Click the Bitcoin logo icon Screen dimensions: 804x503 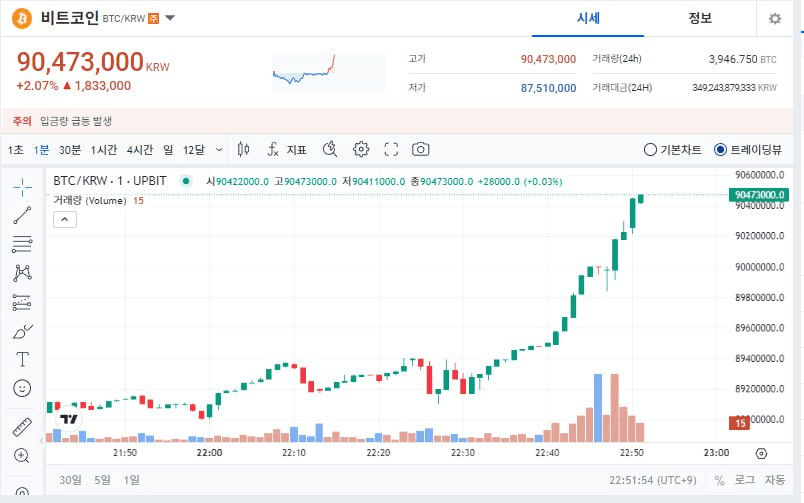tap(22, 19)
